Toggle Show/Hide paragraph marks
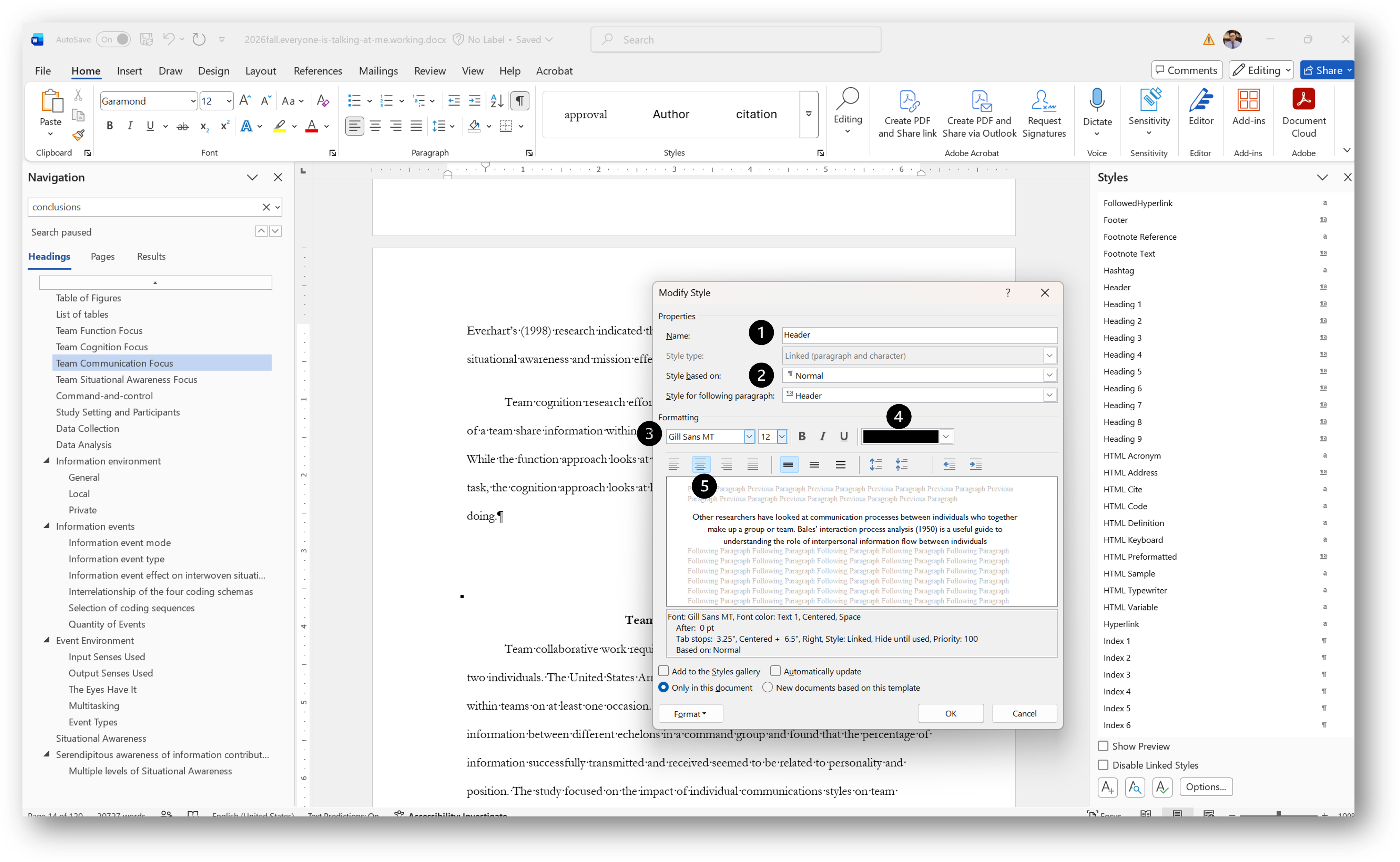The height and width of the screenshot is (862, 1400). [520, 101]
